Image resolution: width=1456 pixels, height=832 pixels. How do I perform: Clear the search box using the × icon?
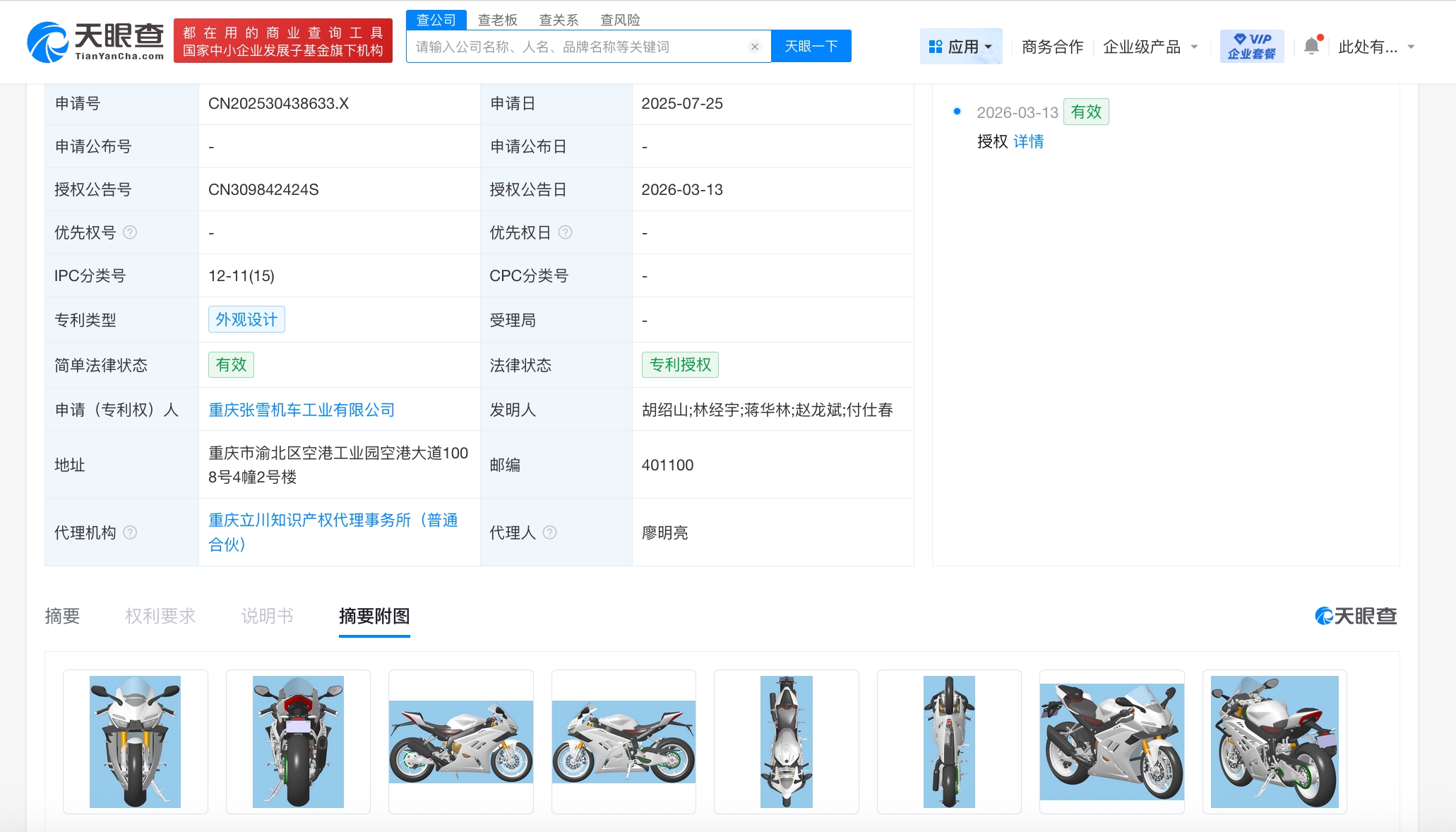[x=754, y=46]
